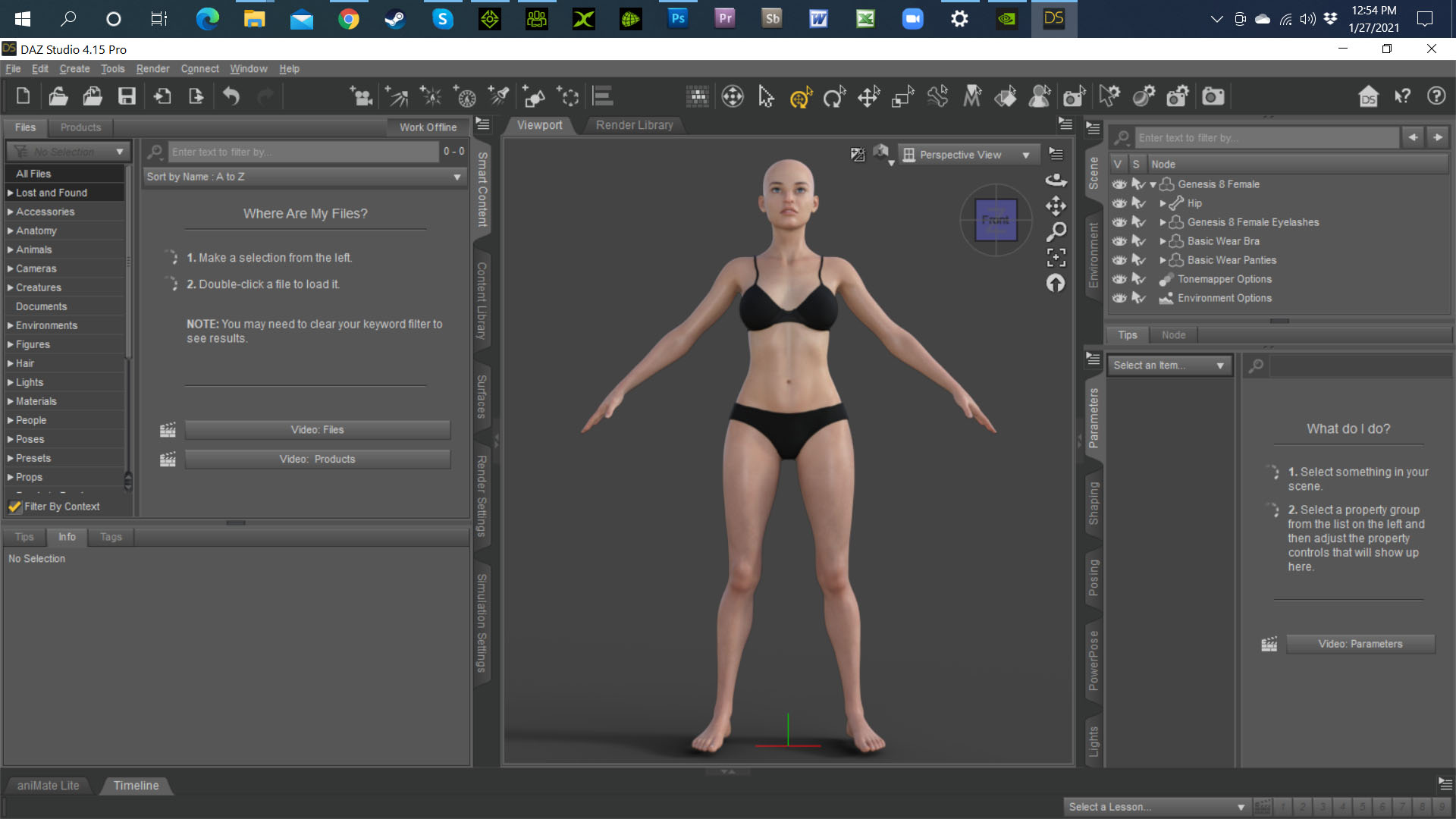Viewport: 1456px width, 819px height.
Task: Click the Align tool icon
Action: [x=603, y=96]
